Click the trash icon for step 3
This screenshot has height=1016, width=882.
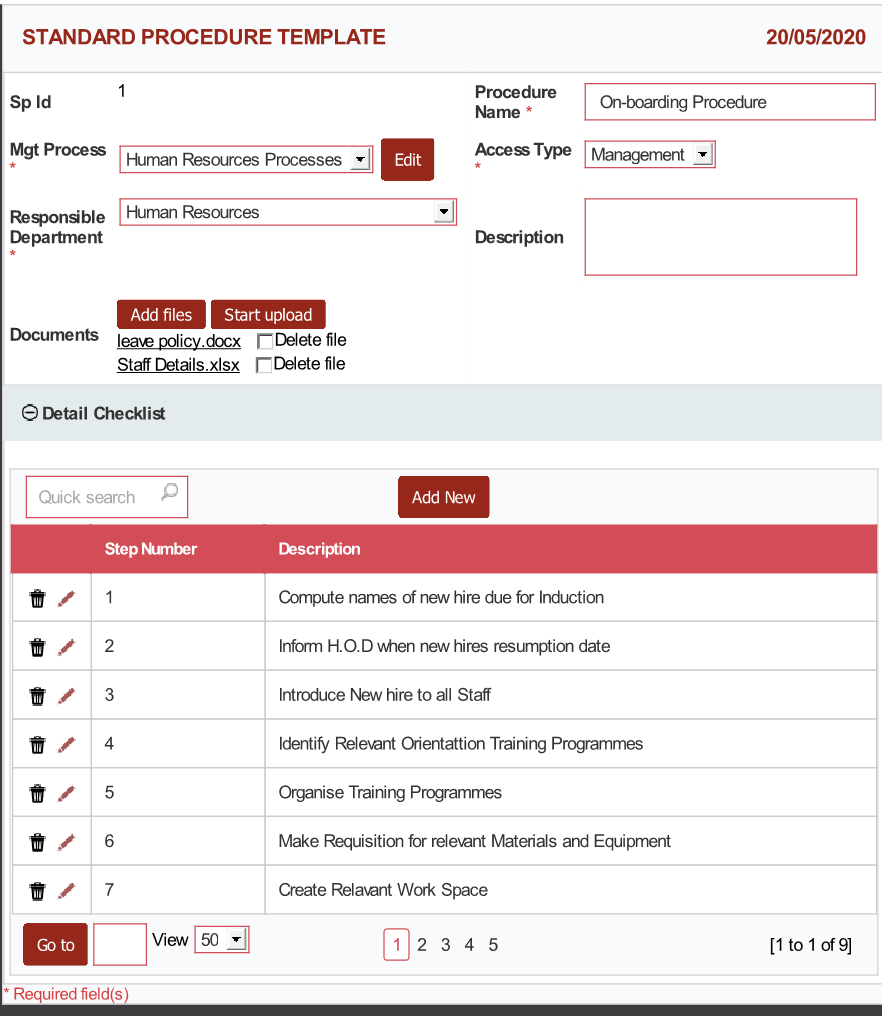pos(37,695)
